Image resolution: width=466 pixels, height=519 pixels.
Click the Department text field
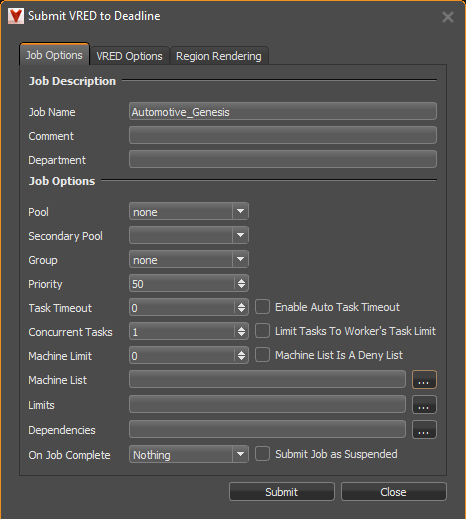pos(283,159)
